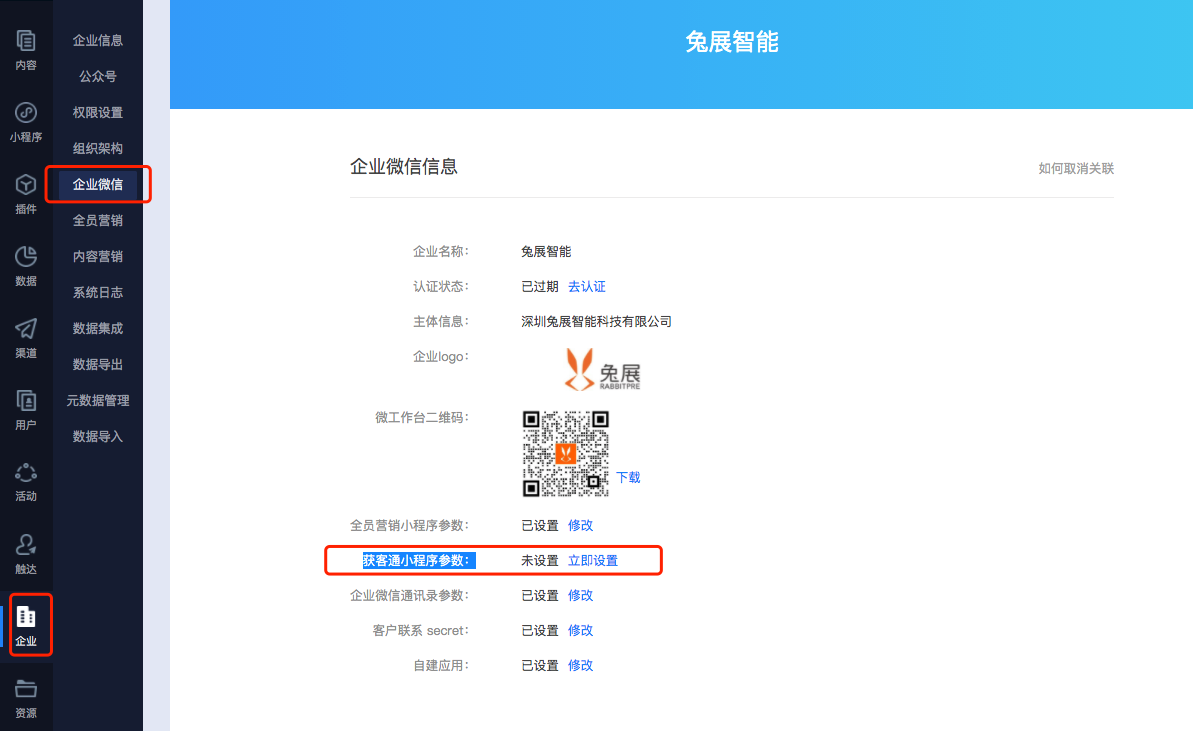1193x731 pixels.
Task: Click 立即设置 for 获客通小程序参数
Action: pyautogui.click(x=593, y=561)
